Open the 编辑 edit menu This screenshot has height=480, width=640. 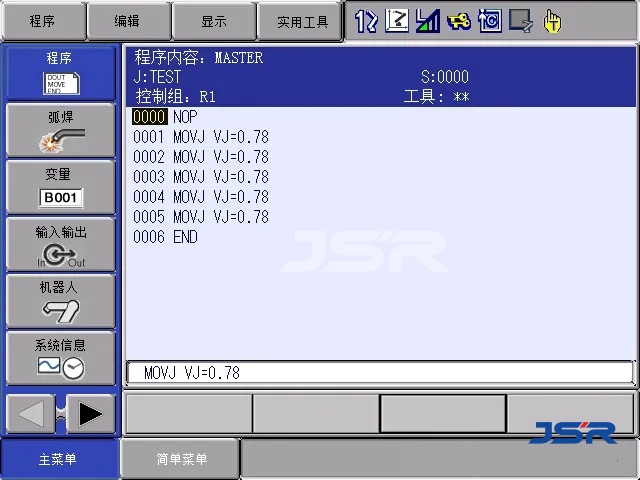point(127,21)
